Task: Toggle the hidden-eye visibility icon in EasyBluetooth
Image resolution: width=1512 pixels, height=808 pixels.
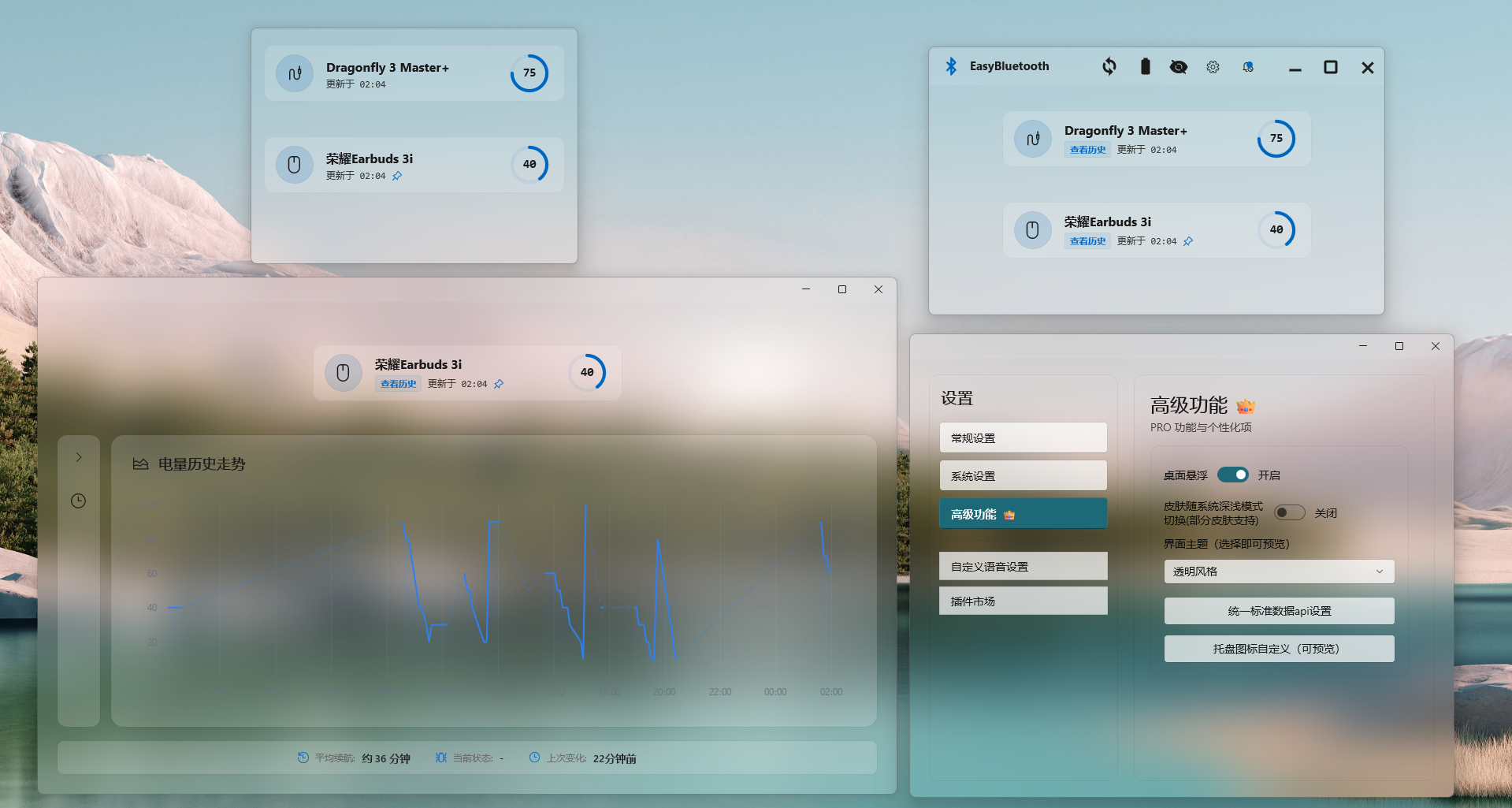Action: pyautogui.click(x=1179, y=67)
